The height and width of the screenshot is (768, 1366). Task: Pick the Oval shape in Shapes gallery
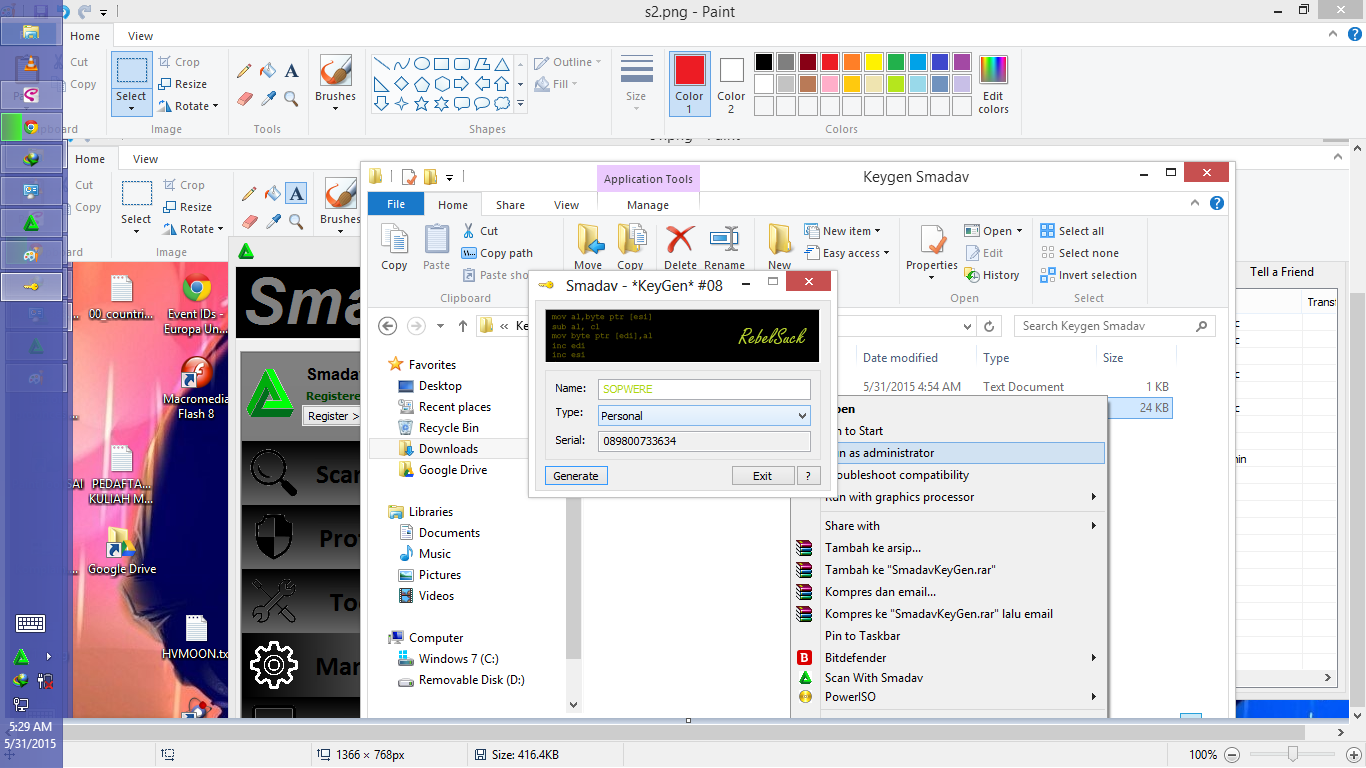click(x=422, y=63)
